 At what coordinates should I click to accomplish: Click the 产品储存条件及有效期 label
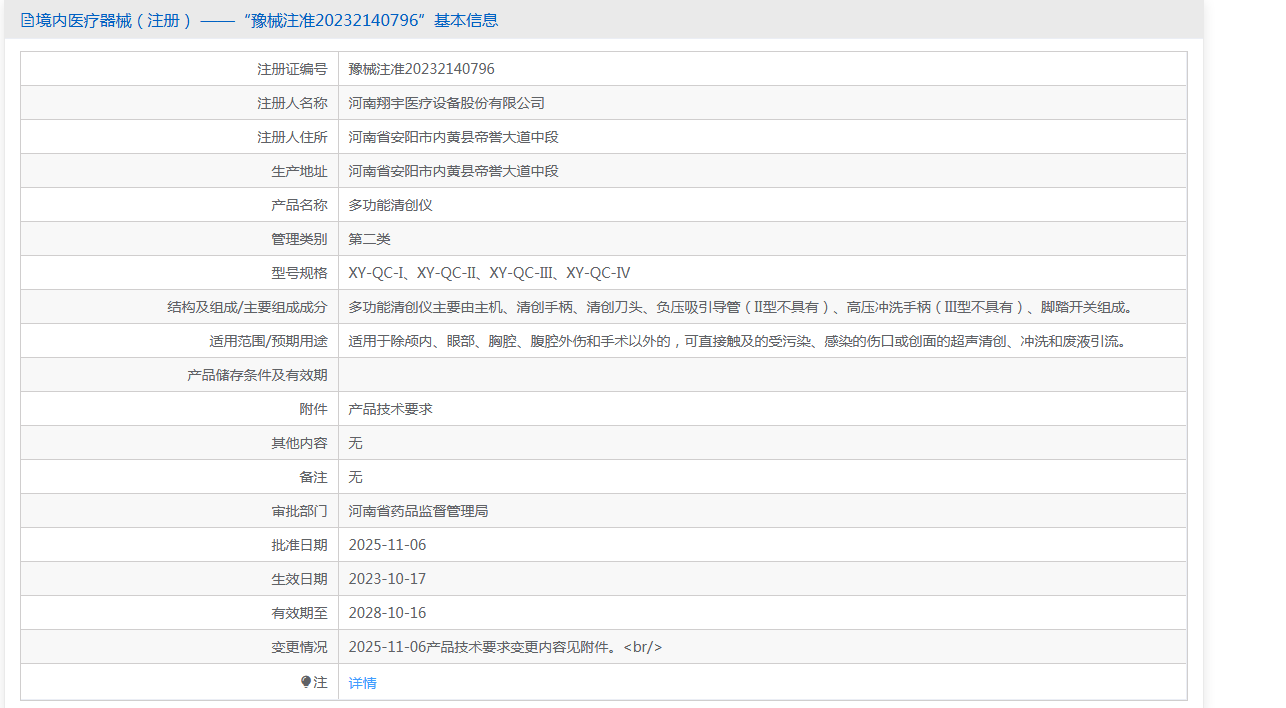(x=257, y=375)
